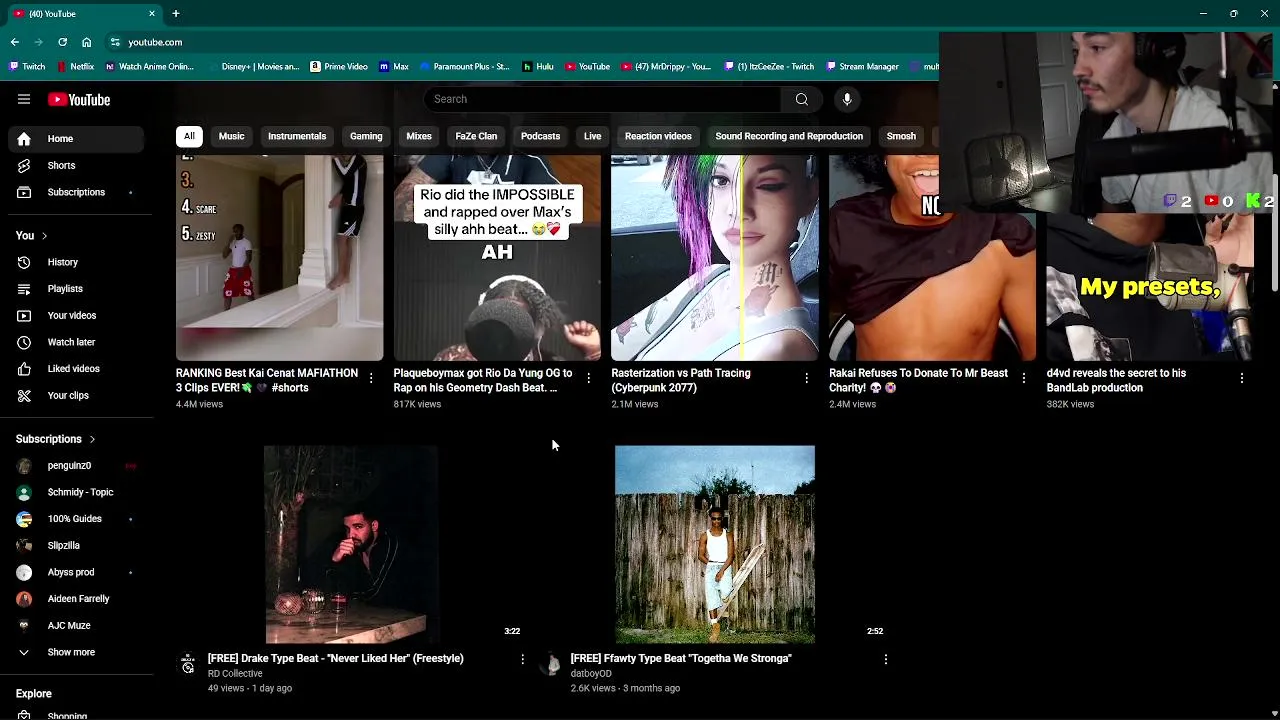This screenshot has width=1280, height=720.
Task: Expand the Subscriptions section header
Action: click(x=56, y=439)
